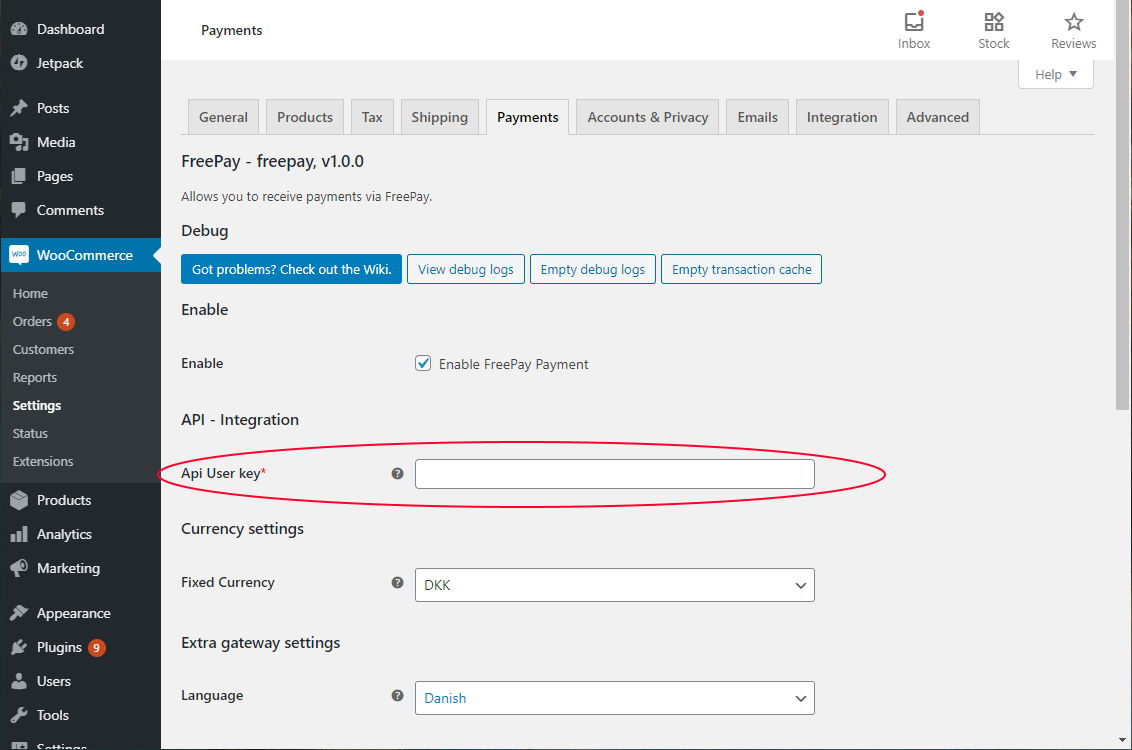Open Orders in WooCommerce submenu
The width and height of the screenshot is (1132, 750).
click(x=32, y=321)
